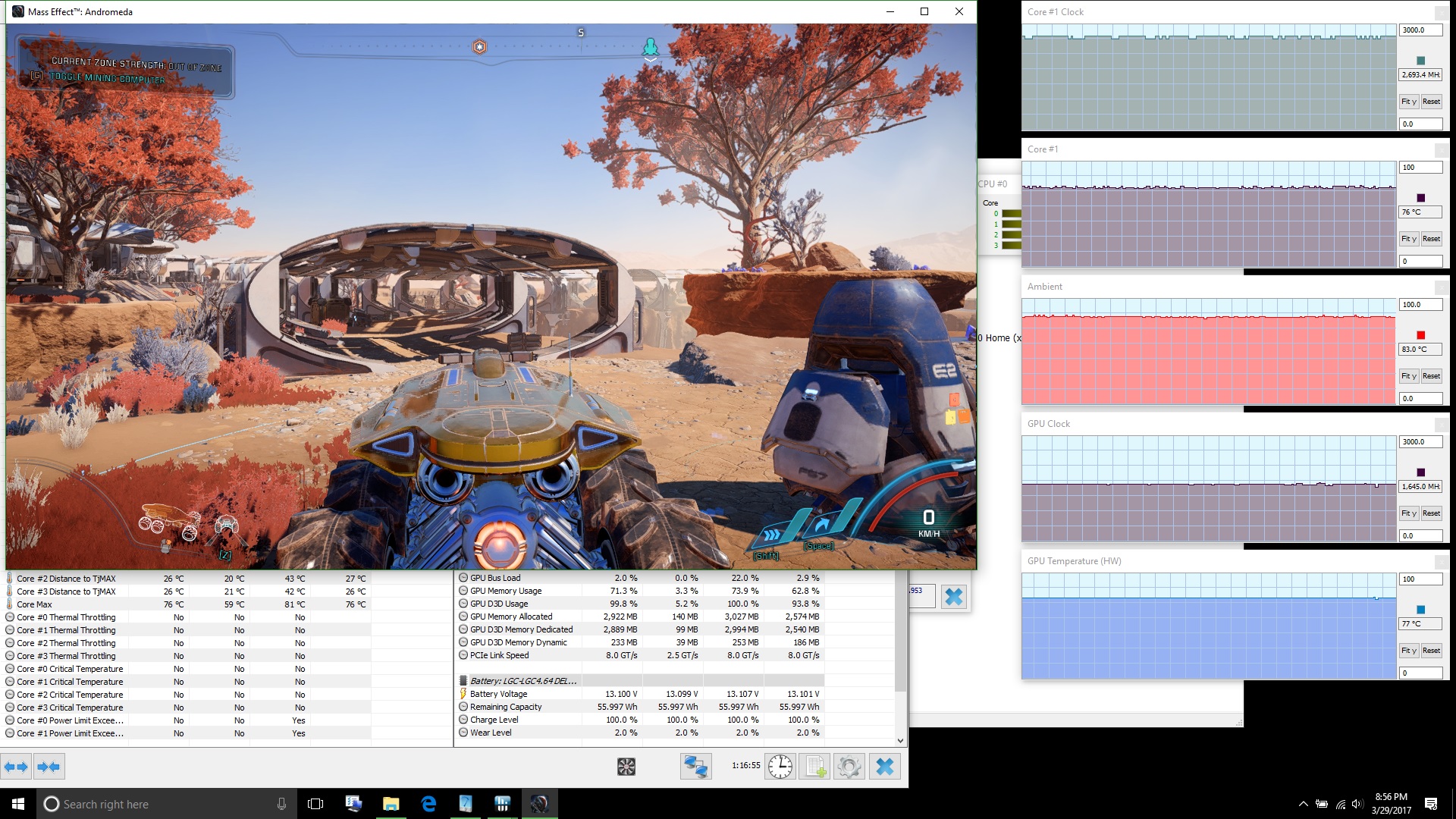Click GPU D3D Usage row label
Viewport: 1456px width, 819px height.
[499, 604]
